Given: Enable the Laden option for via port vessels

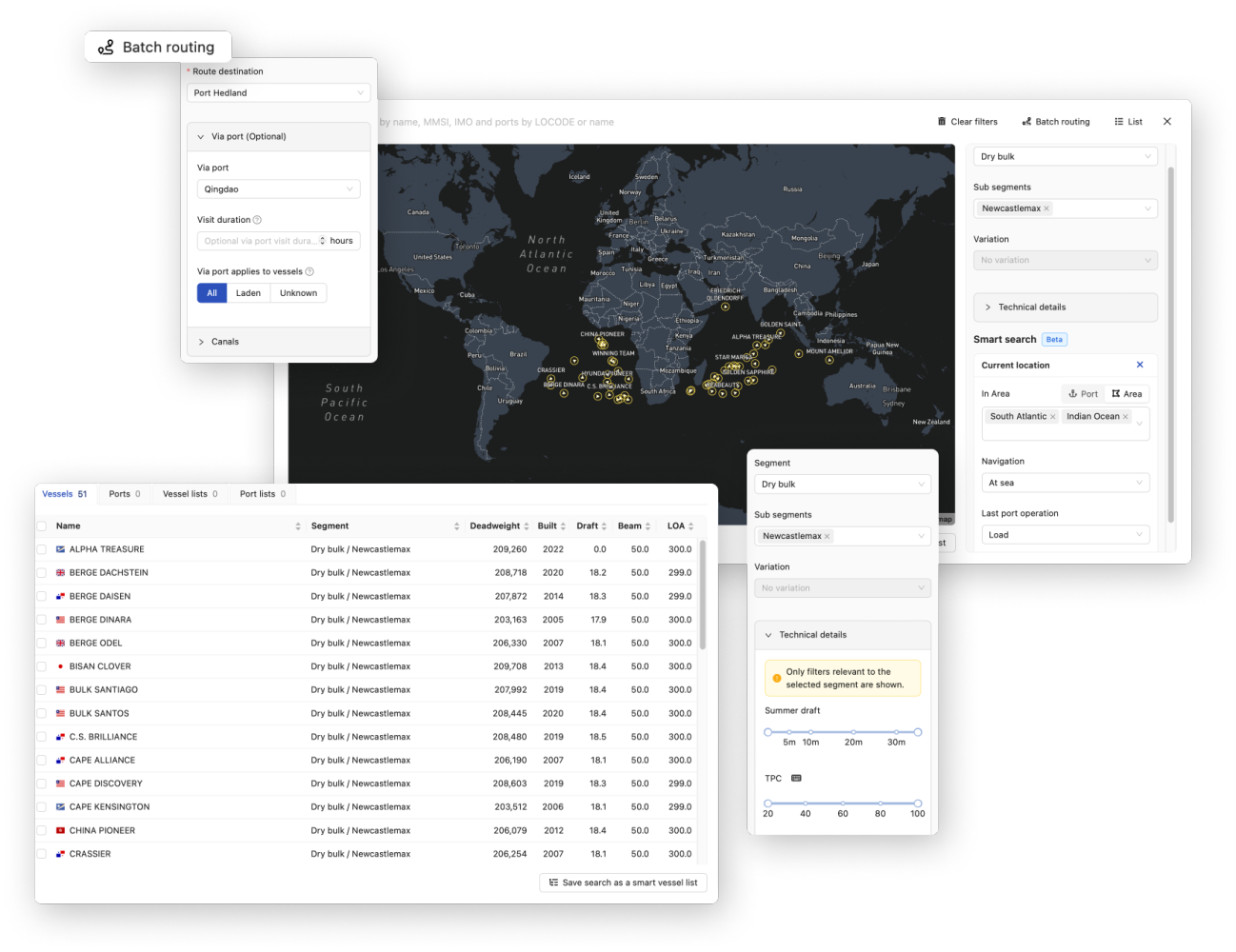Looking at the screenshot, I should 248,292.
